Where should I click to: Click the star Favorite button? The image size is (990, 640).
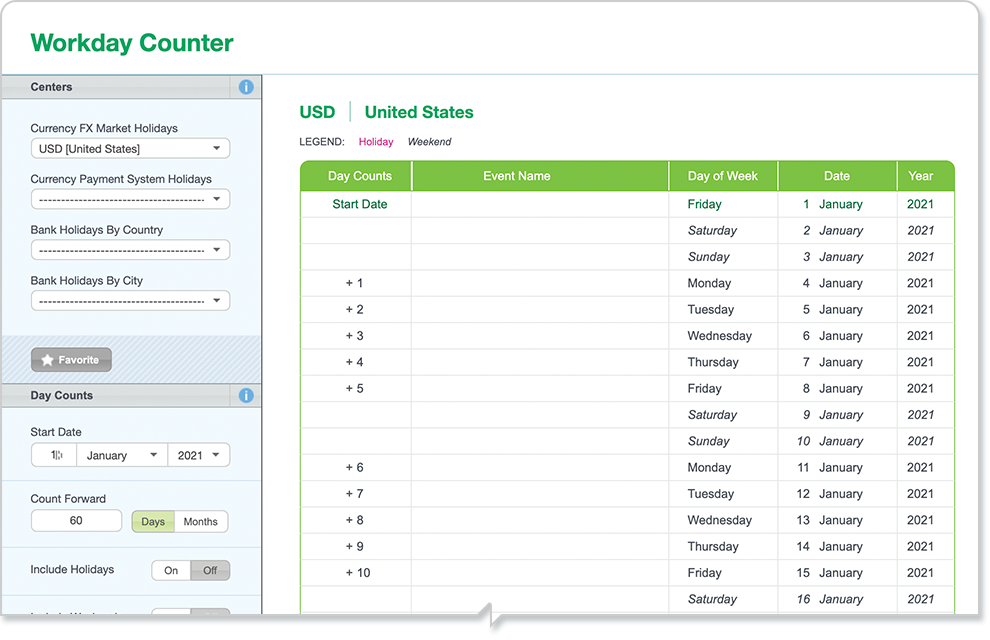click(71, 360)
